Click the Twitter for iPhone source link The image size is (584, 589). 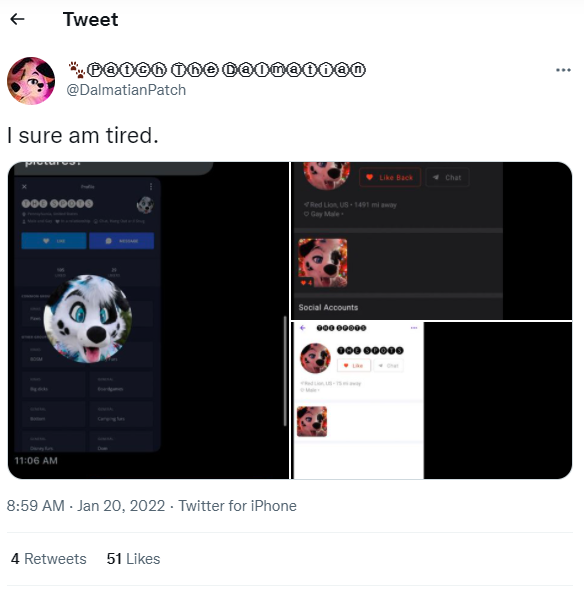(237, 506)
